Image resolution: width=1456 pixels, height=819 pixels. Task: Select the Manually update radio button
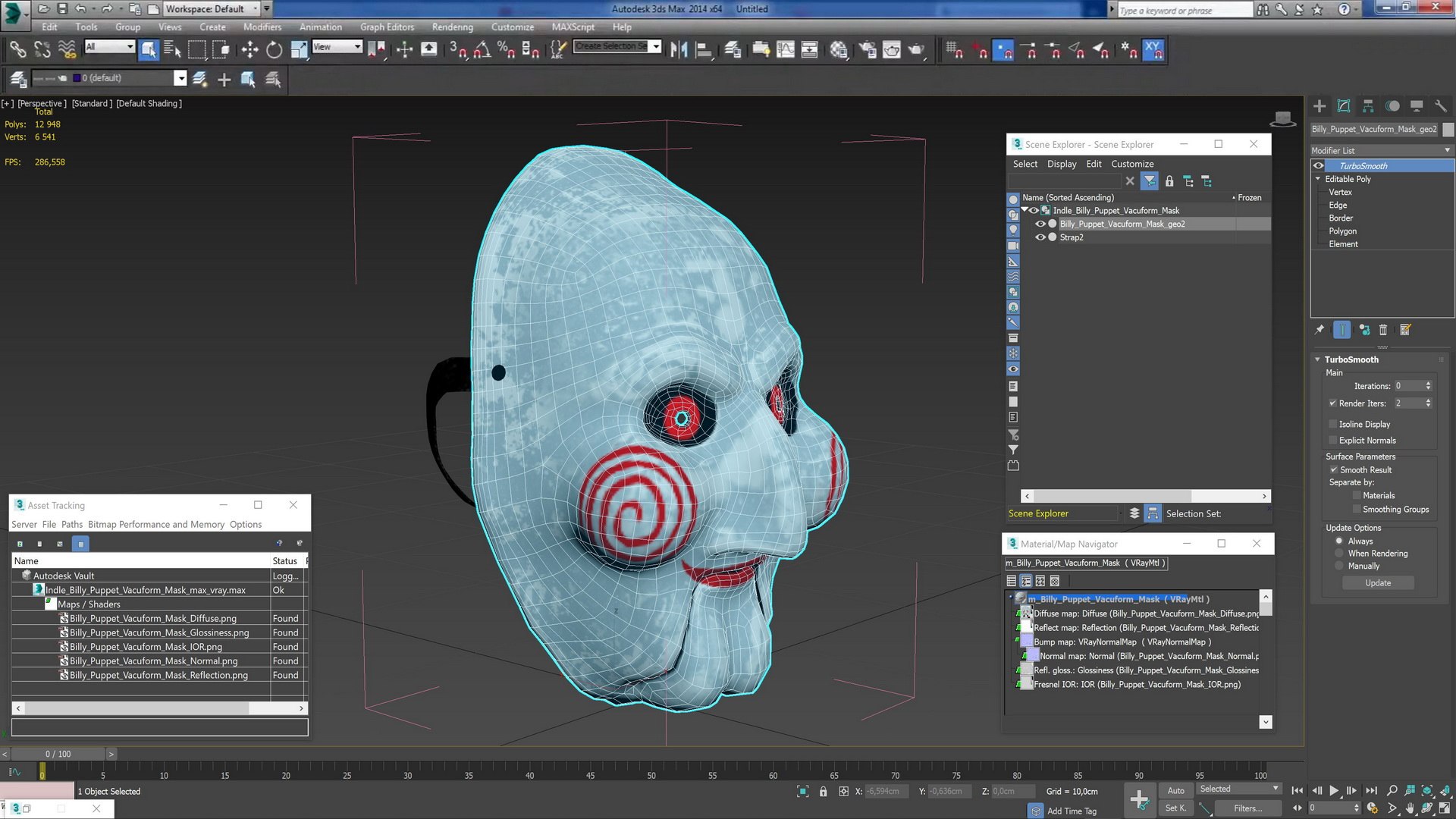coord(1339,566)
